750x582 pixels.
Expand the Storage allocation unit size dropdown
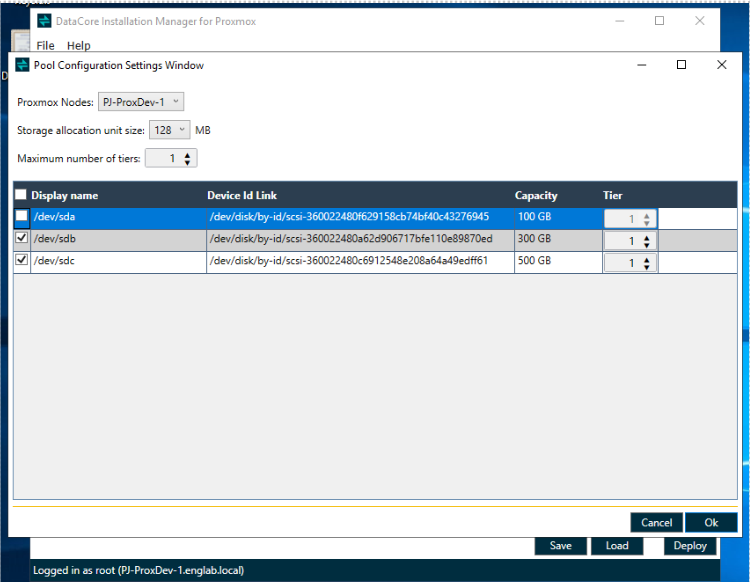[x=170, y=130]
